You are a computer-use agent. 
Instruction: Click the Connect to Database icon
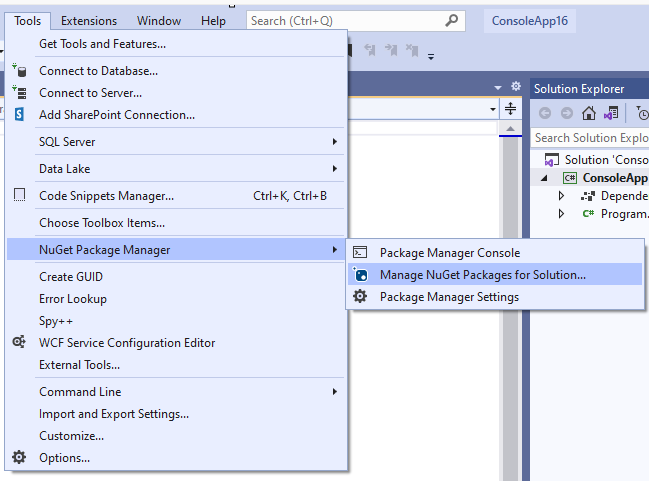point(19,70)
